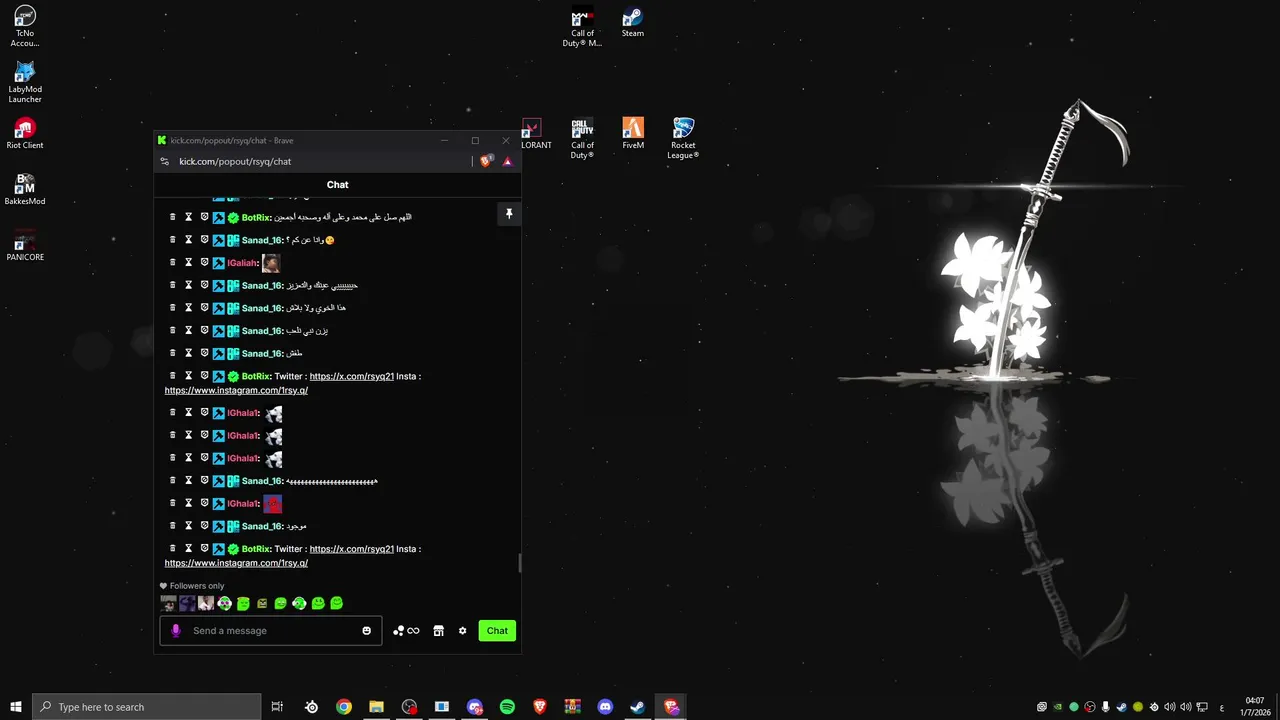Image resolution: width=1280 pixels, height=720 pixels.
Task: Timeout Sanad_16 via hourglass on the موجود message
Action: (x=188, y=526)
